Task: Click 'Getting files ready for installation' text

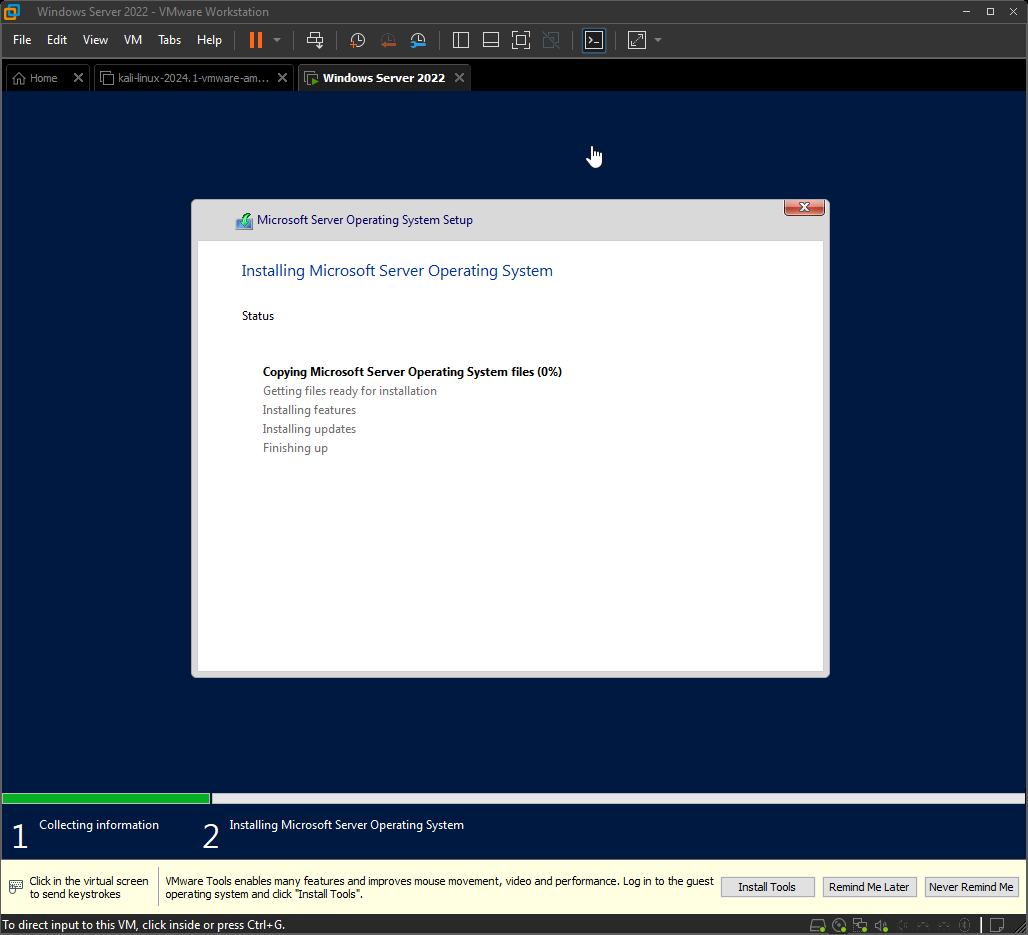Action: point(349,391)
